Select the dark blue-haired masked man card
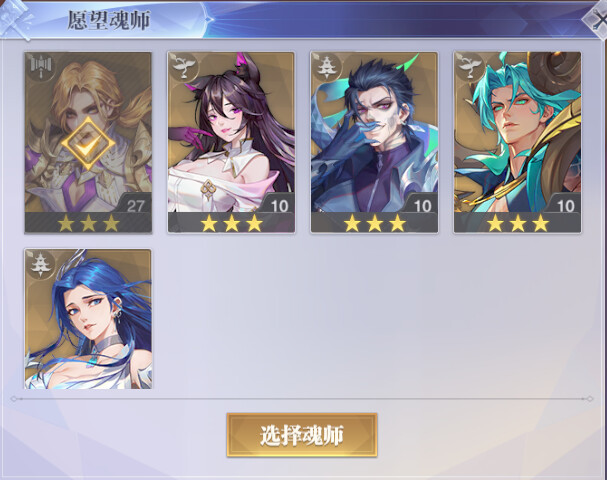 click(x=374, y=142)
